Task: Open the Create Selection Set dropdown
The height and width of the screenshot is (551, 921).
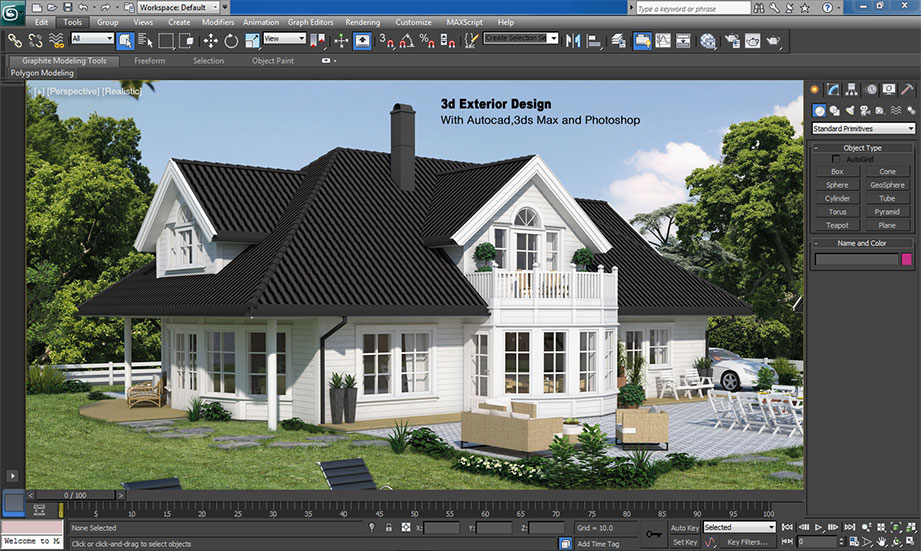Action: pos(520,38)
